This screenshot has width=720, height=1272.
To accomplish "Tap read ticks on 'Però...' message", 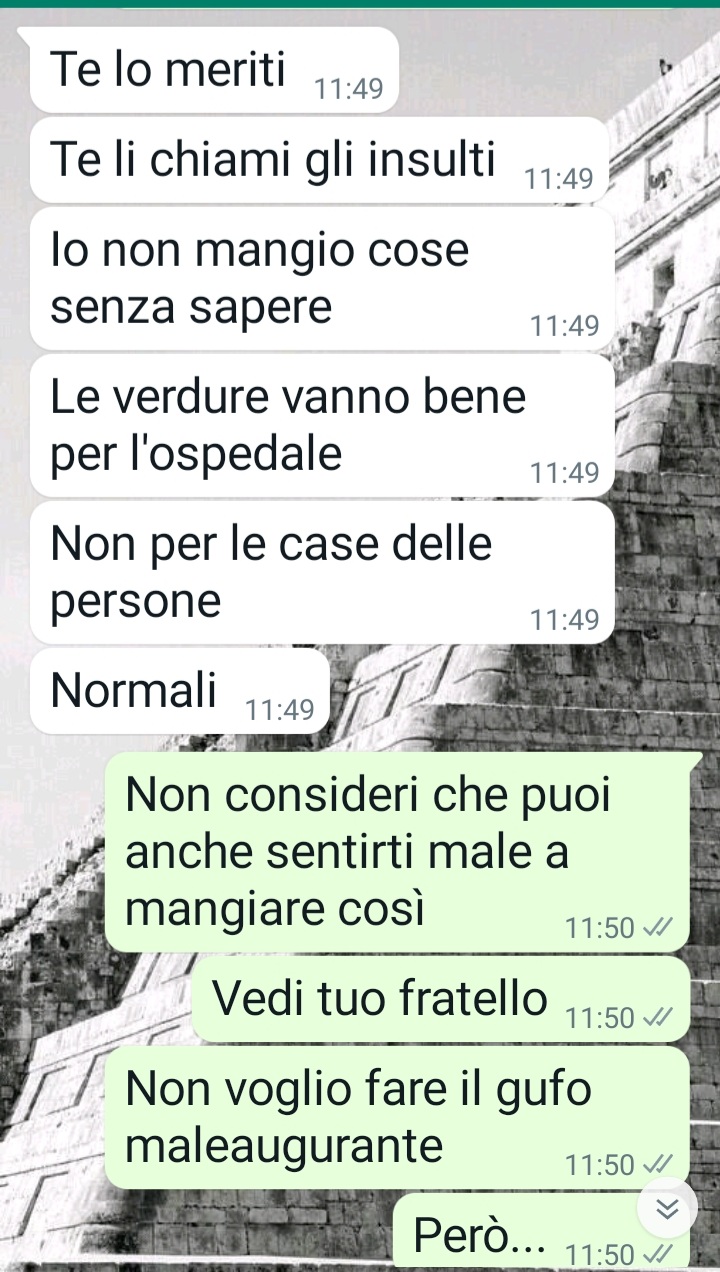I will coord(658,1254).
